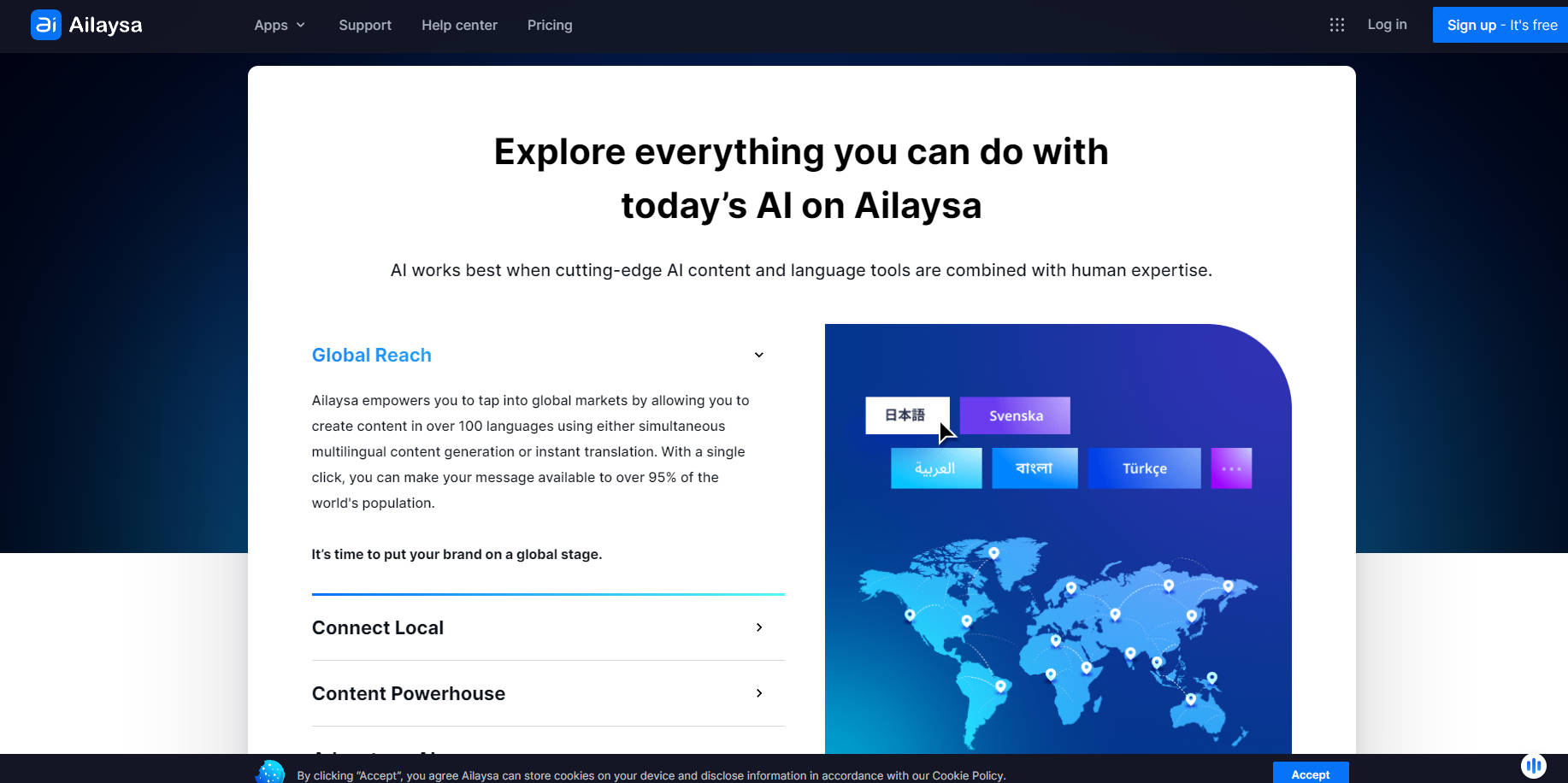Click the cookie notice globe icon
The image size is (1568, 783).
click(x=271, y=772)
